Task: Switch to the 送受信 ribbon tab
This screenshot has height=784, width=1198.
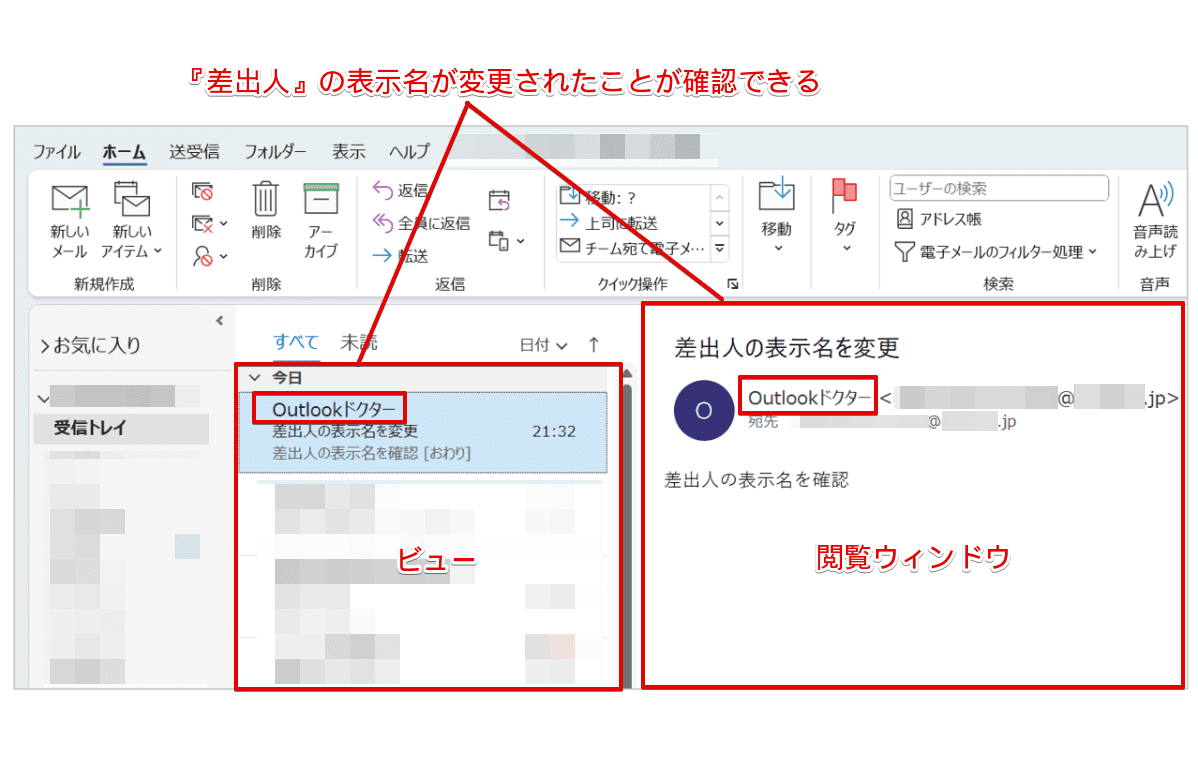Action: tap(192, 152)
